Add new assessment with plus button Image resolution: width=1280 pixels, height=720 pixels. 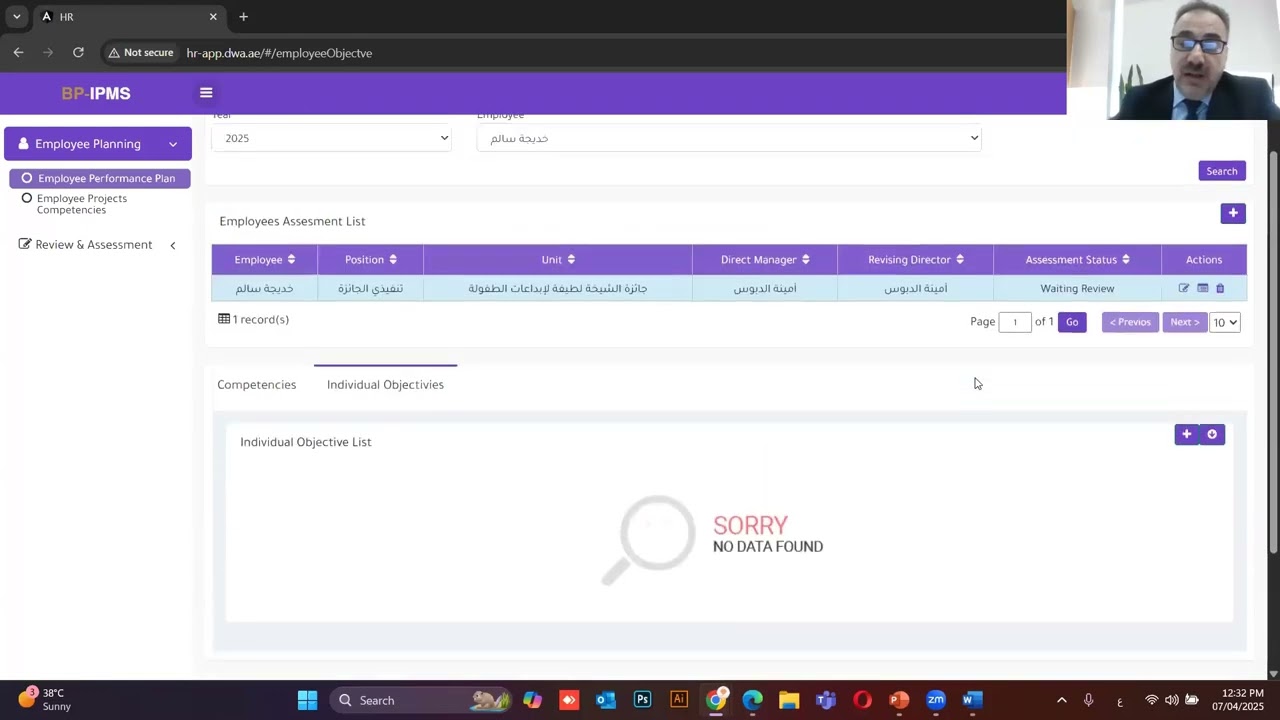pos(1233,213)
